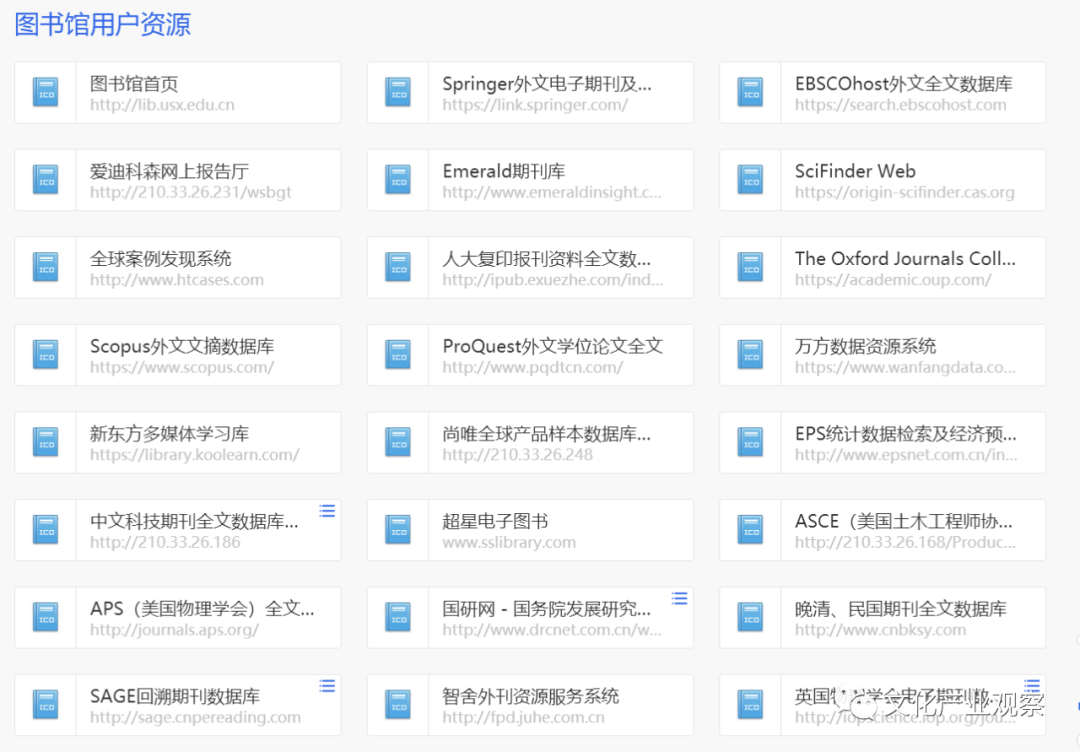The height and width of the screenshot is (752, 1080).
Task: Click the http://fpd.juhe.com.cn URL text
Action: (523, 717)
